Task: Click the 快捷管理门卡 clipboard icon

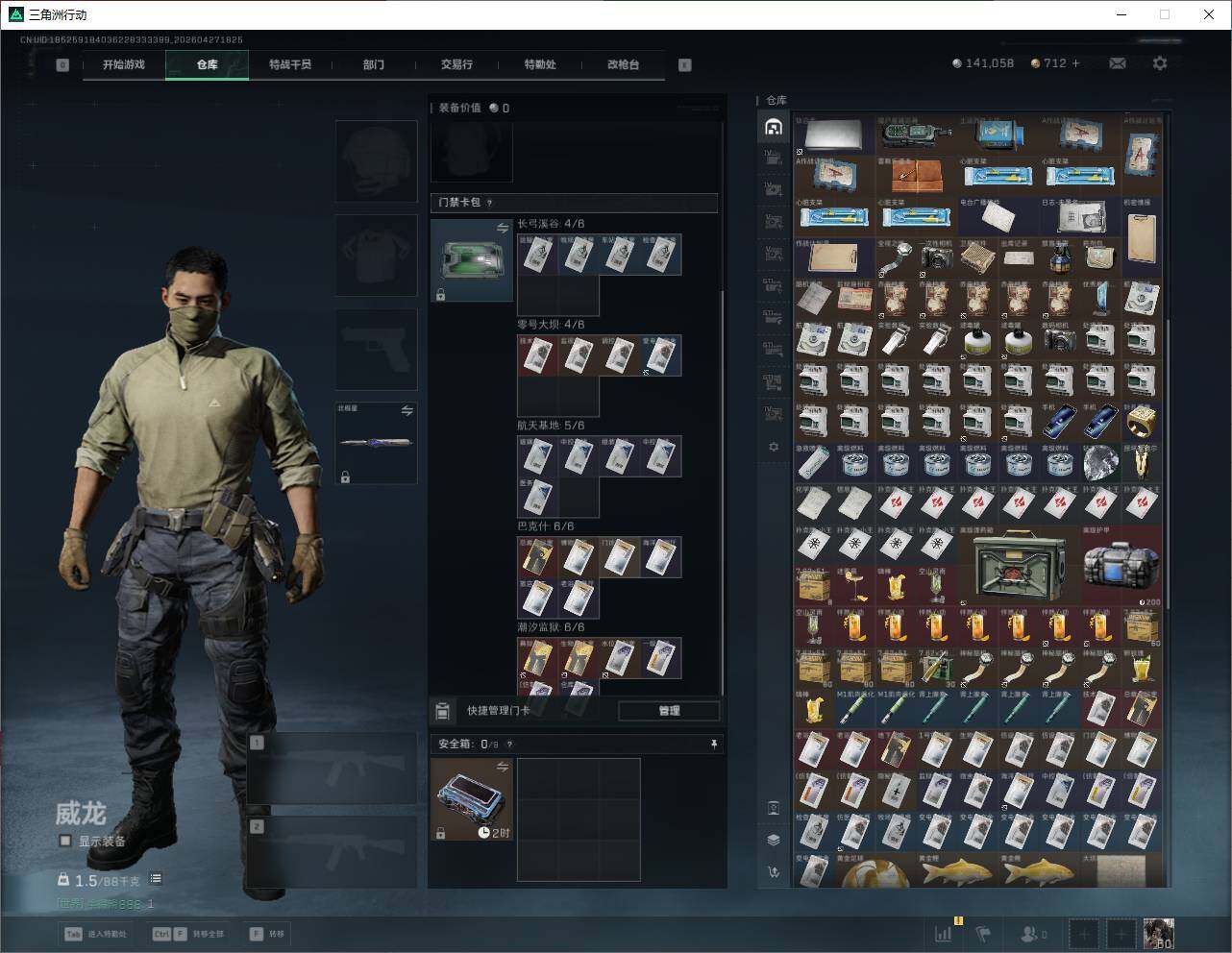Action: click(442, 711)
